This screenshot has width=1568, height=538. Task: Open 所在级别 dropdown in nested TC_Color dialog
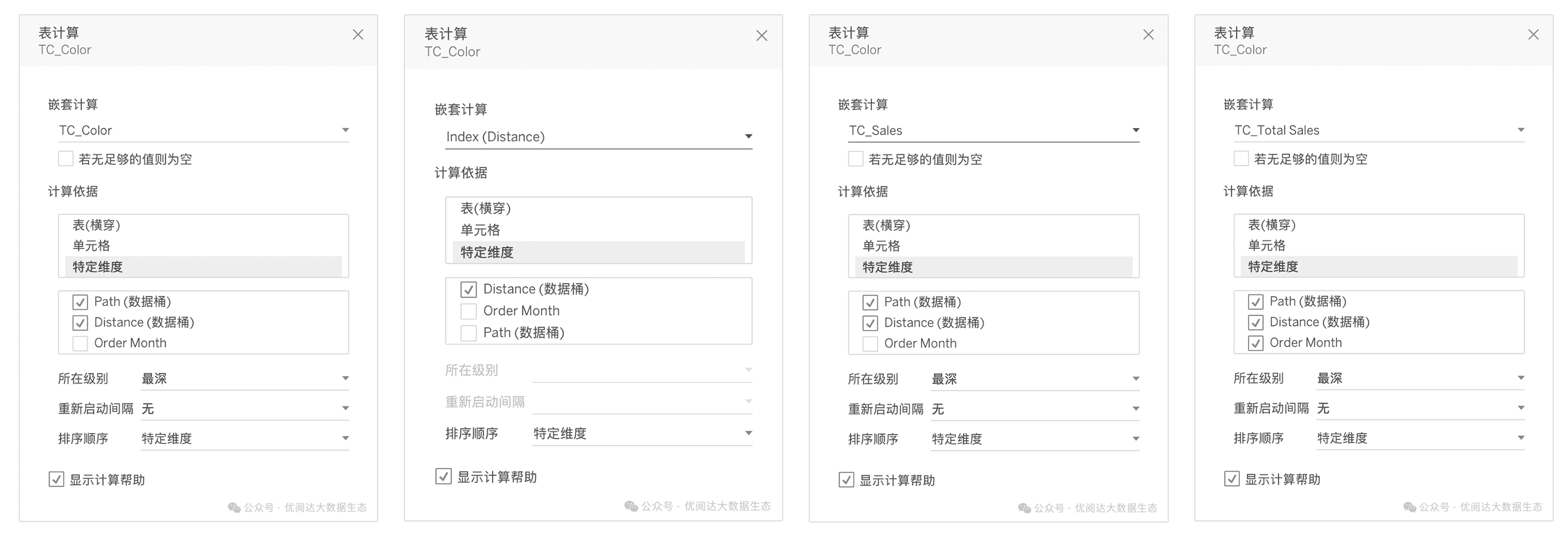pos(245,379)
